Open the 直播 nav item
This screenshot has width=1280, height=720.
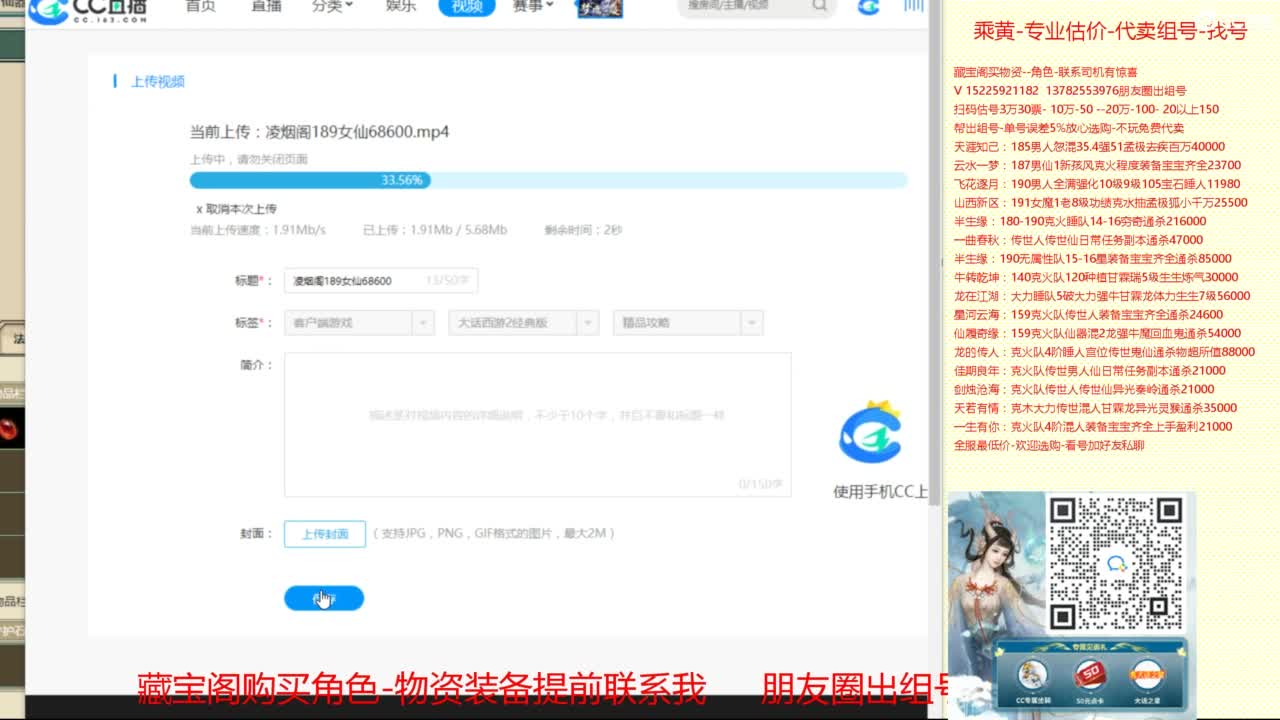(266, 6)
